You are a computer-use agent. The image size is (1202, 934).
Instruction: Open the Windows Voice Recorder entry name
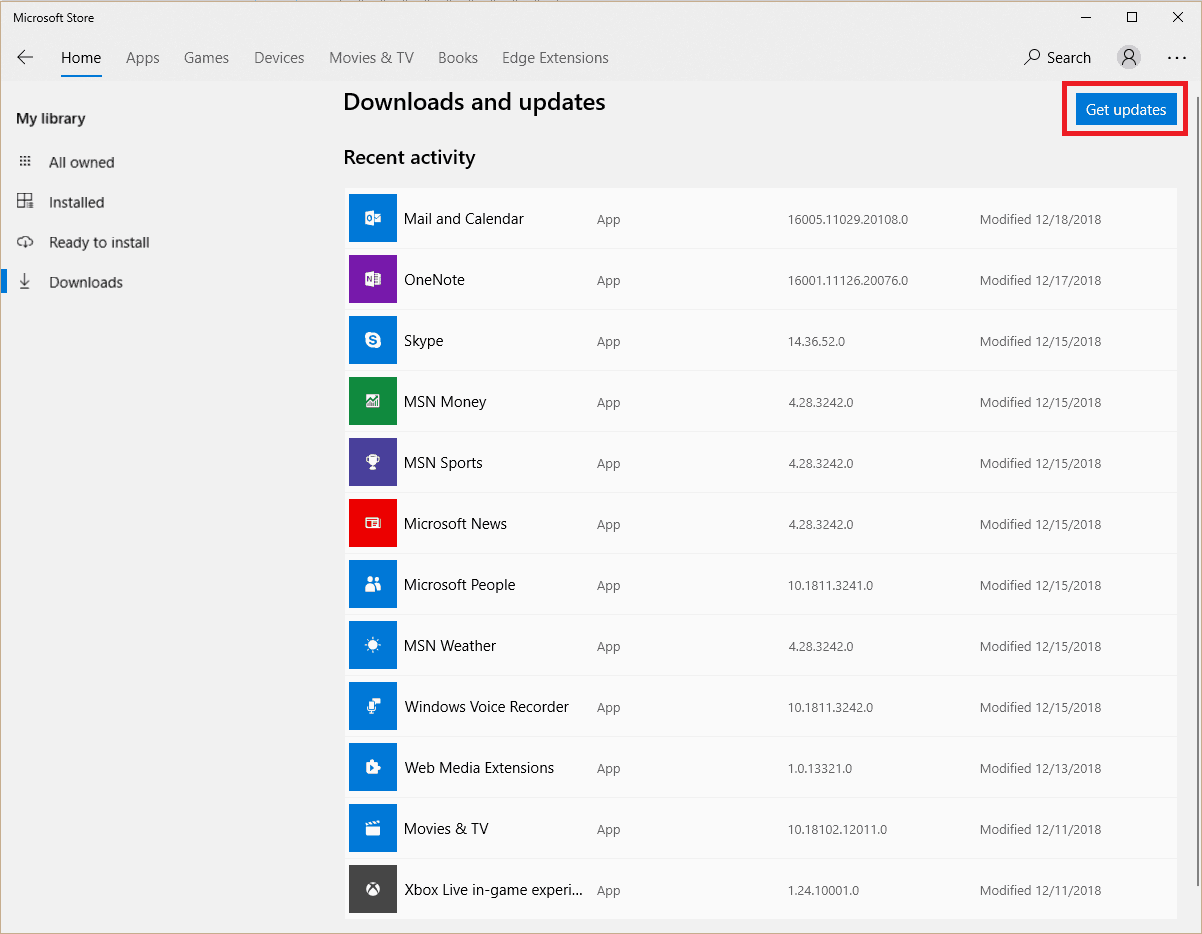tap(487, 706)
